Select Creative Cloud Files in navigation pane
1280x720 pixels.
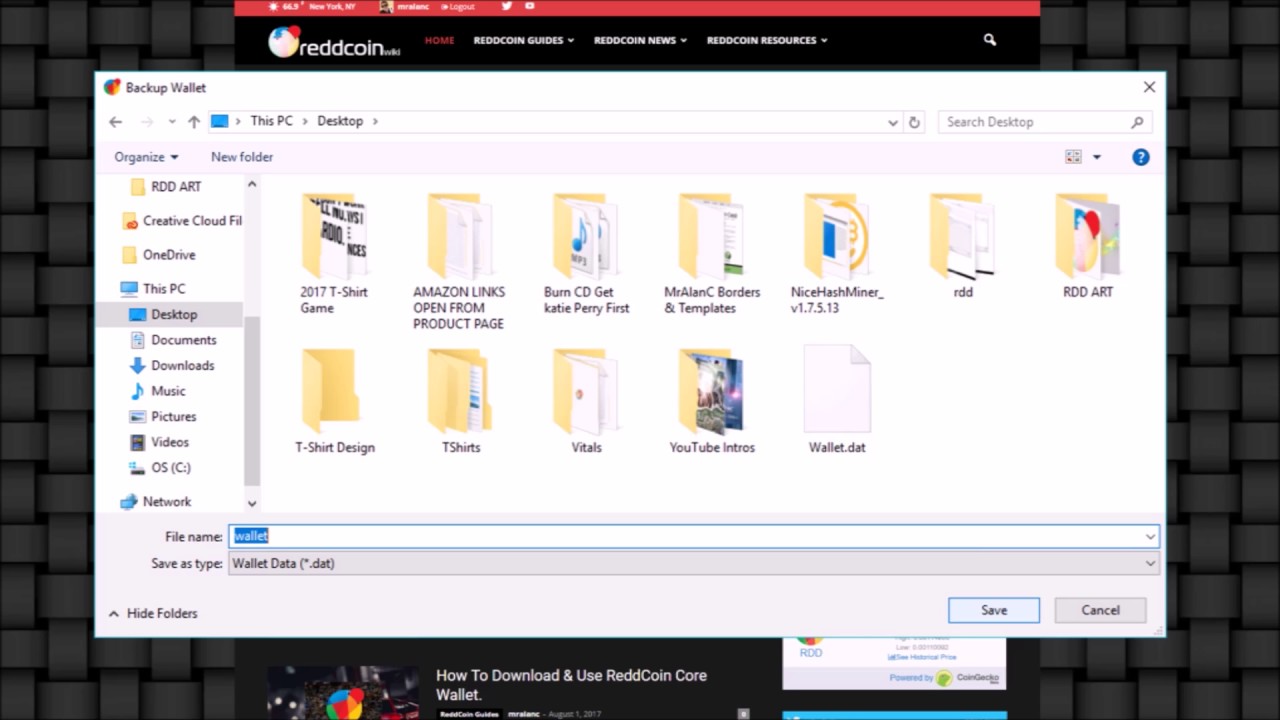pos(182,221)
